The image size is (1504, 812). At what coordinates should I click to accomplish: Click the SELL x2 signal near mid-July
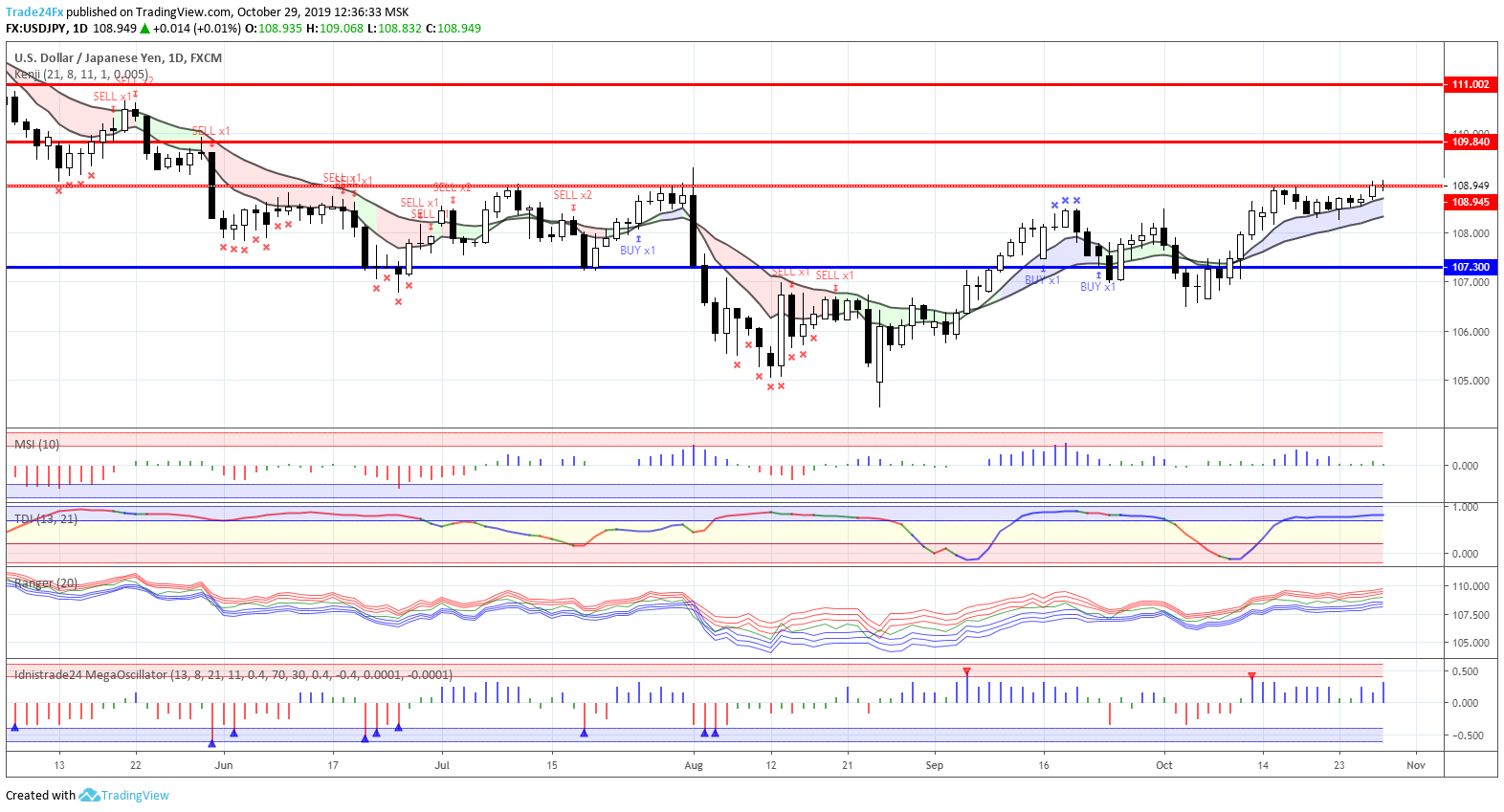pos(572,195)
